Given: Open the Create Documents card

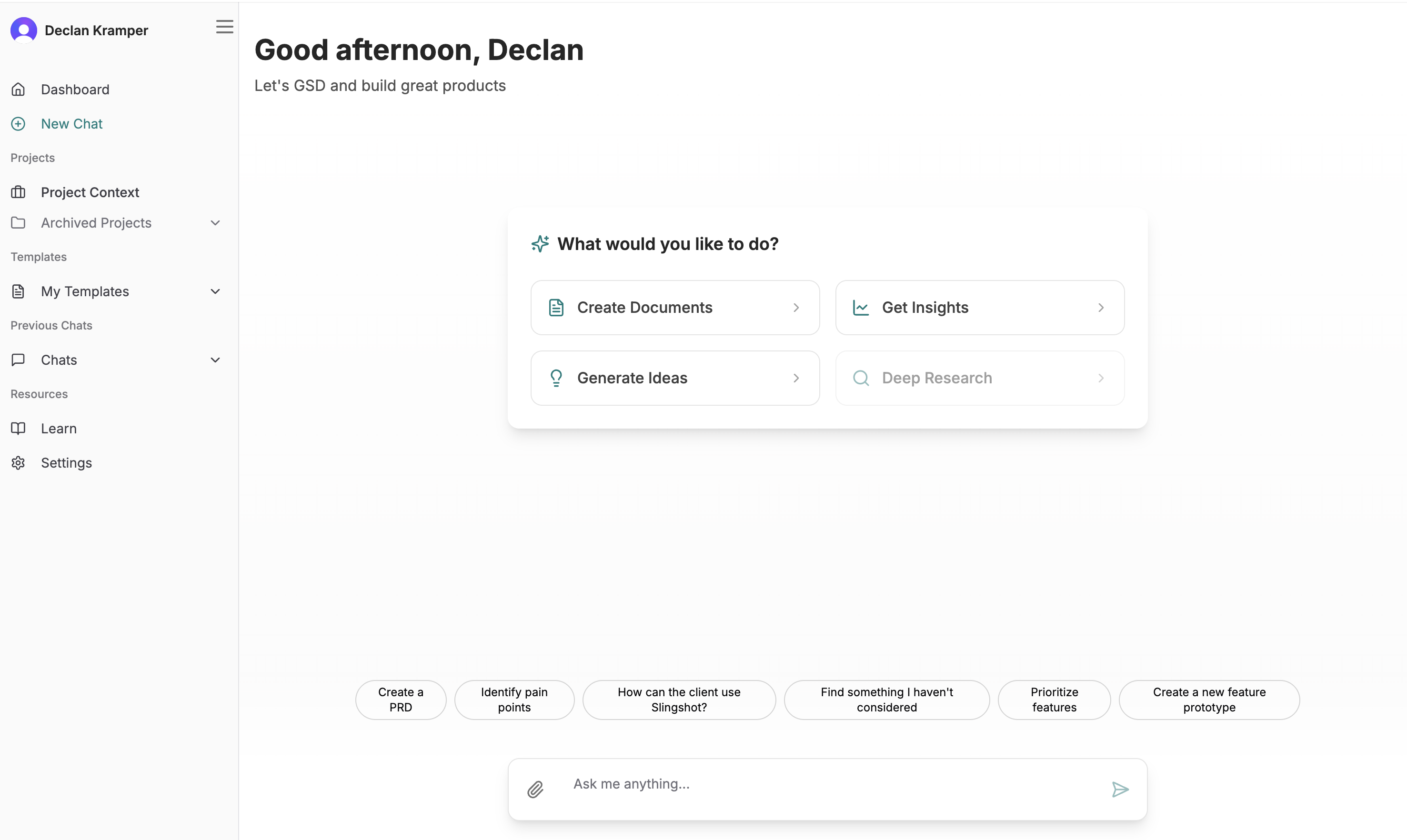Looking at the screenshot, I should coord(675,307).
